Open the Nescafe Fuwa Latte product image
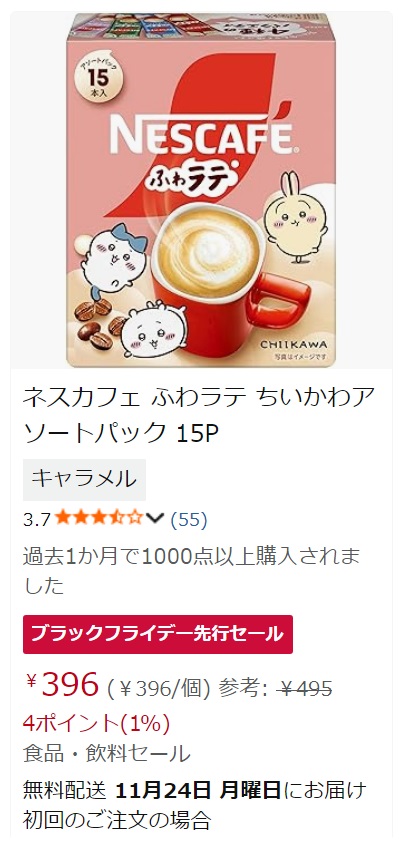Image resolution: width=400 pixels, height=848 pixels. 201,190
